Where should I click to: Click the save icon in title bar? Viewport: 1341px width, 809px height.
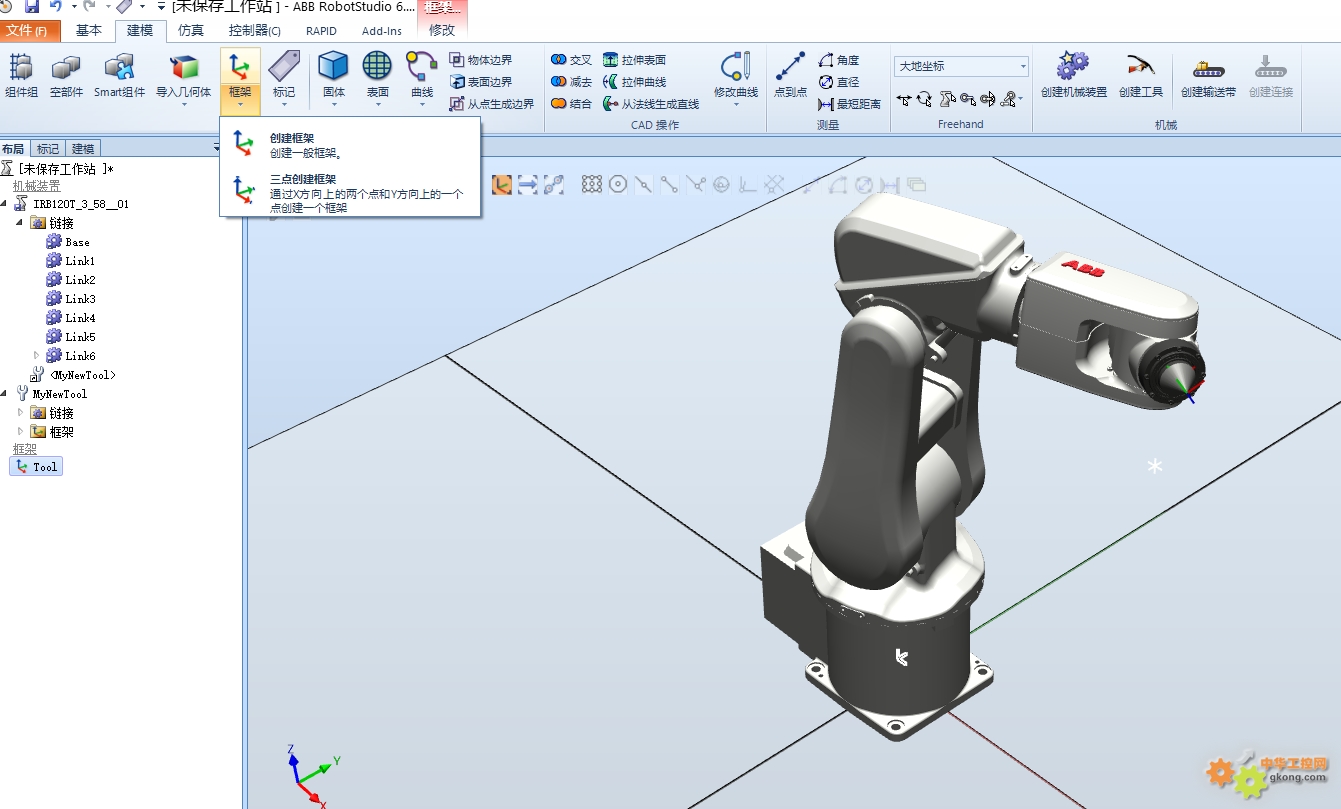coord(31,7)
